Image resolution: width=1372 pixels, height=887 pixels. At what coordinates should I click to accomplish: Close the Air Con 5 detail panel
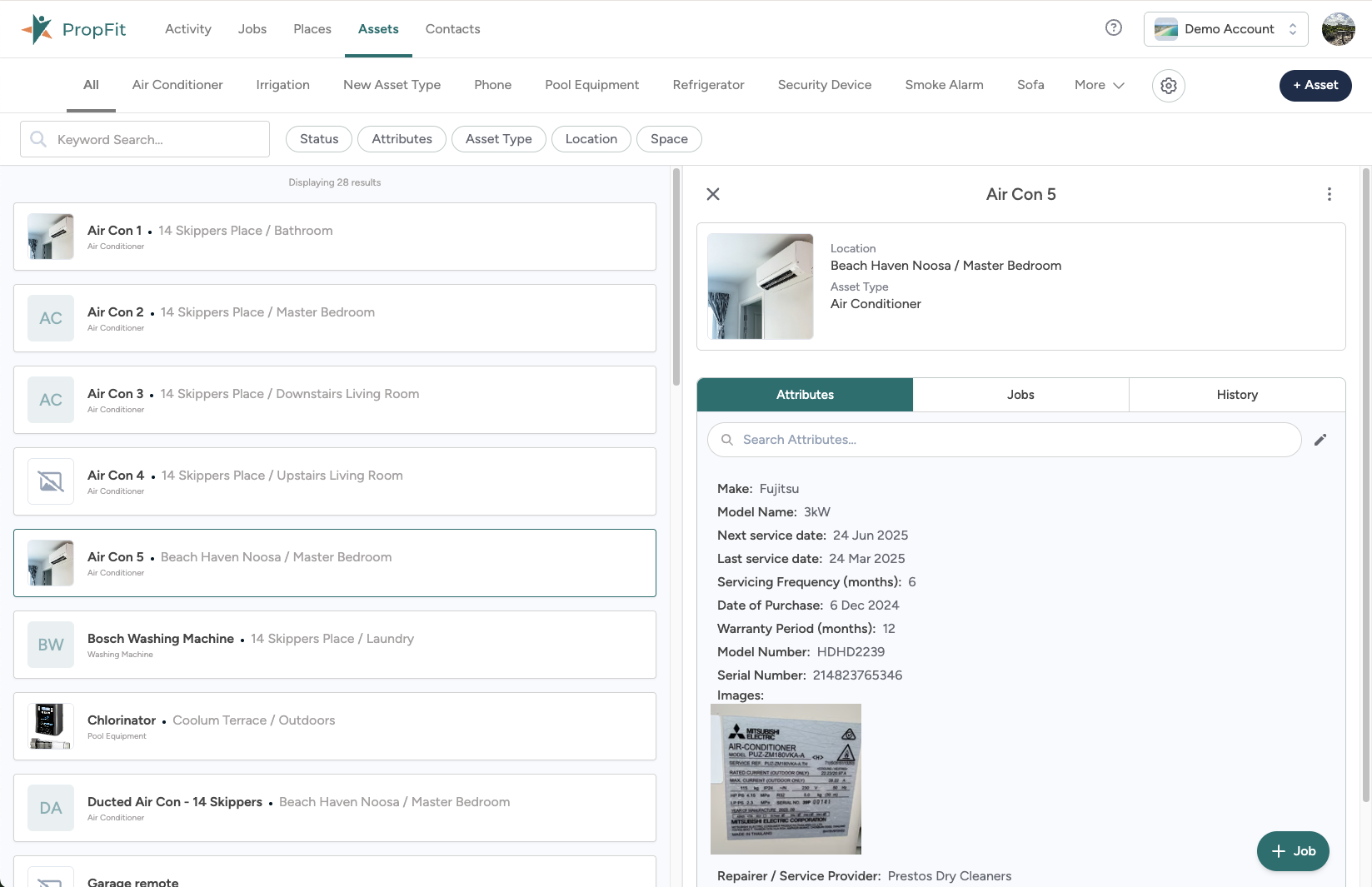click(713, 193)
